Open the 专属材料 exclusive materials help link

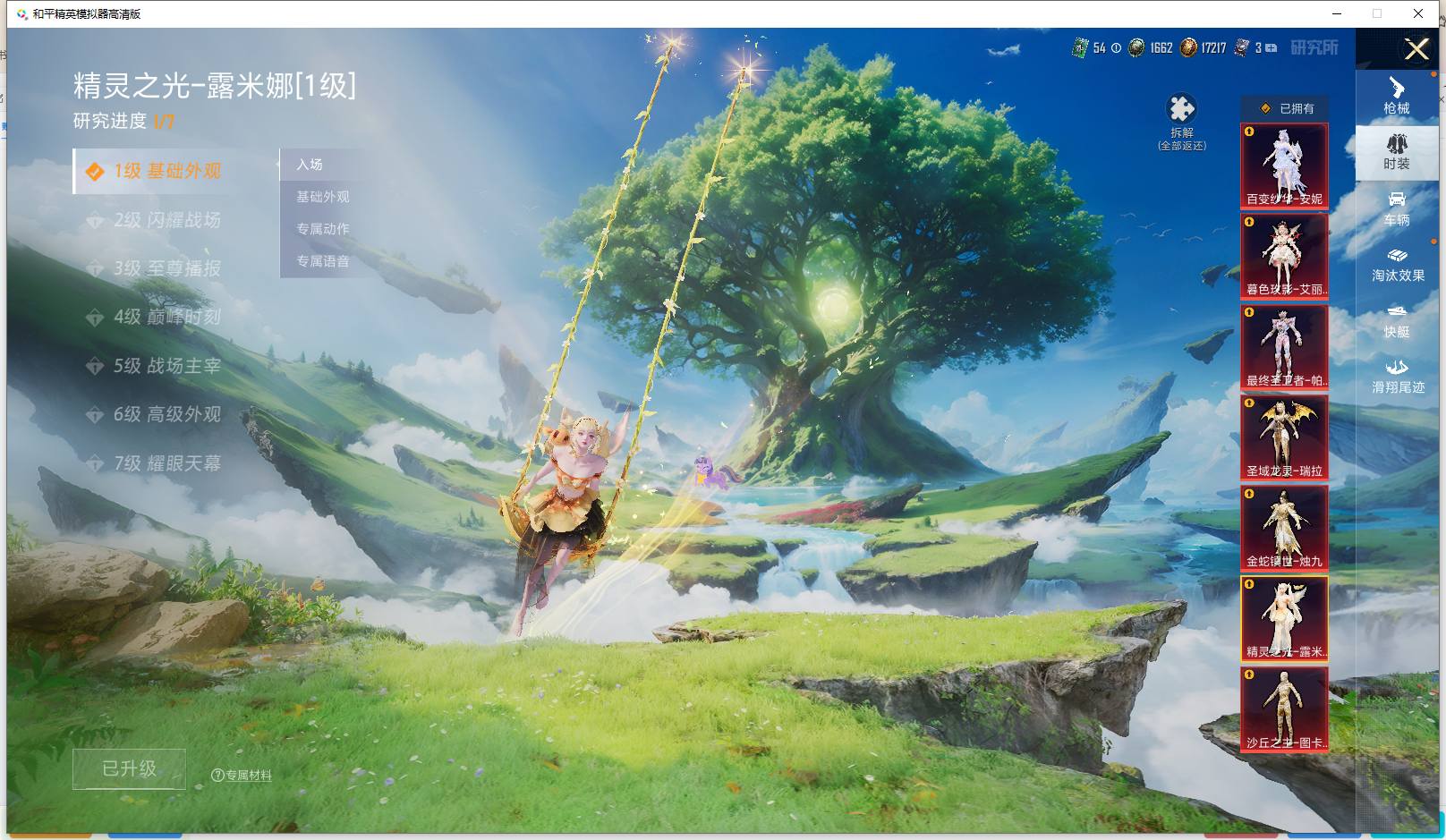242,776
